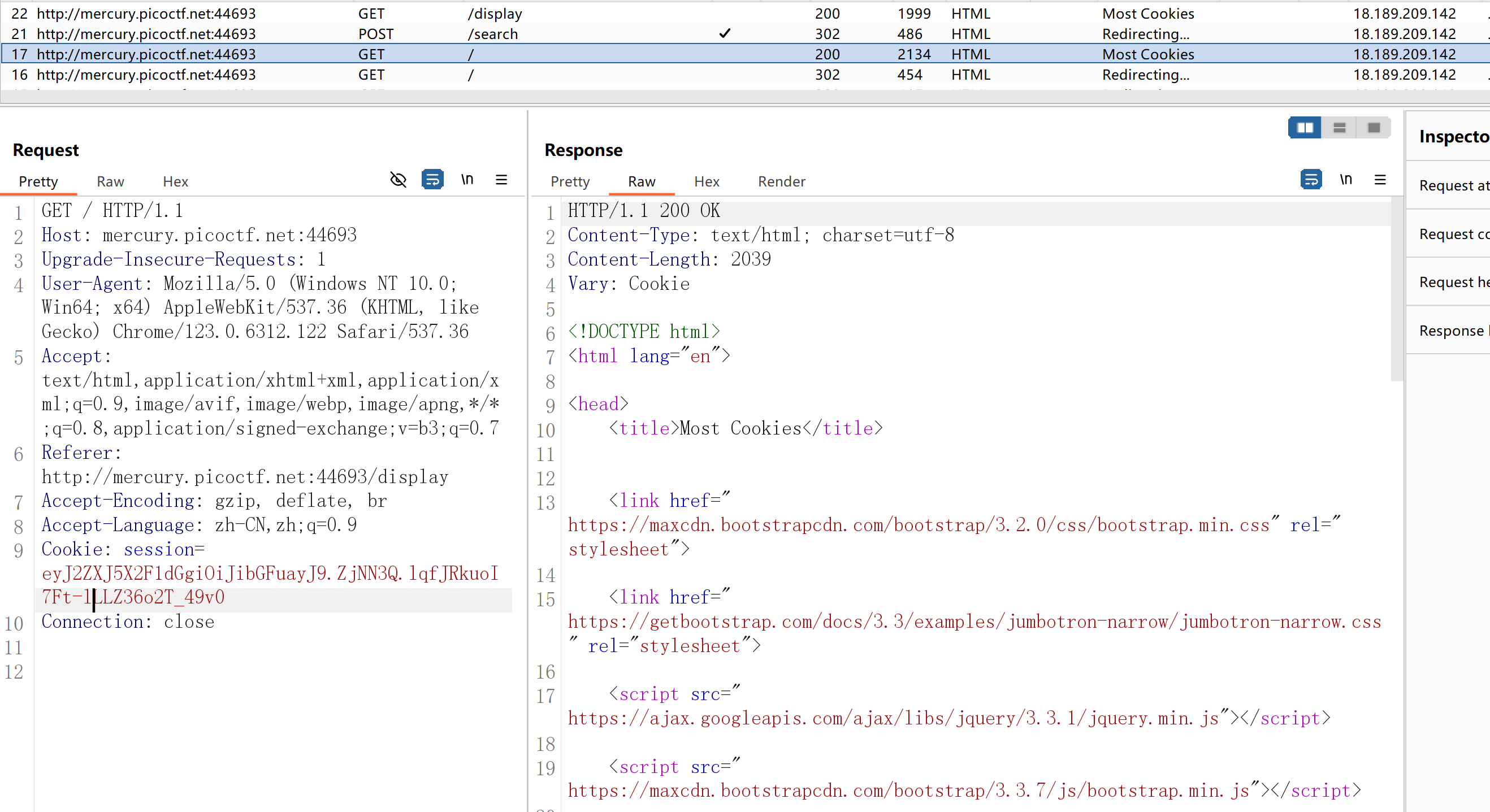Select history row 16 with 302 status
The height and width of the screenshot is (812, 1490).
[x=745, y=75]
